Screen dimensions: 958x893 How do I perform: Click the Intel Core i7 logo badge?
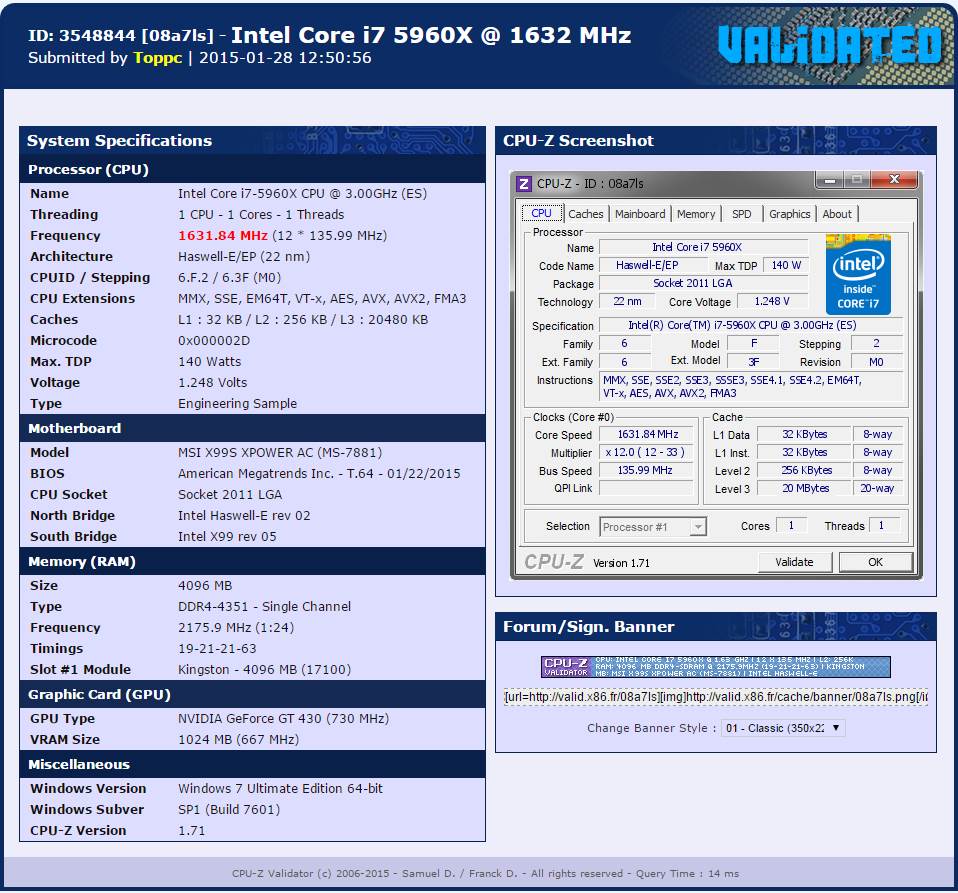(x=858, y=274)
